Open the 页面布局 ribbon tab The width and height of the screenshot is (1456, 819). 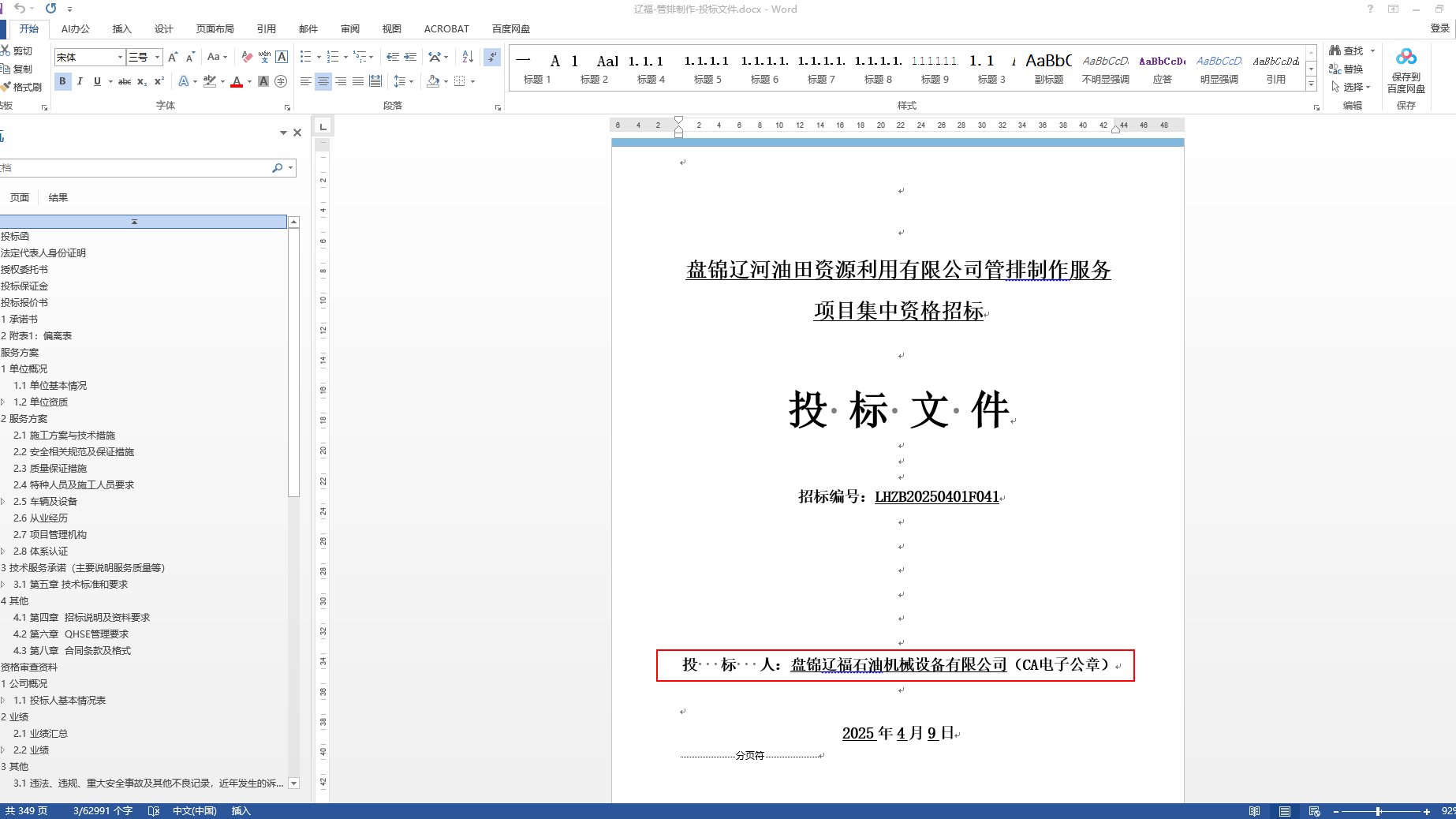215,29
